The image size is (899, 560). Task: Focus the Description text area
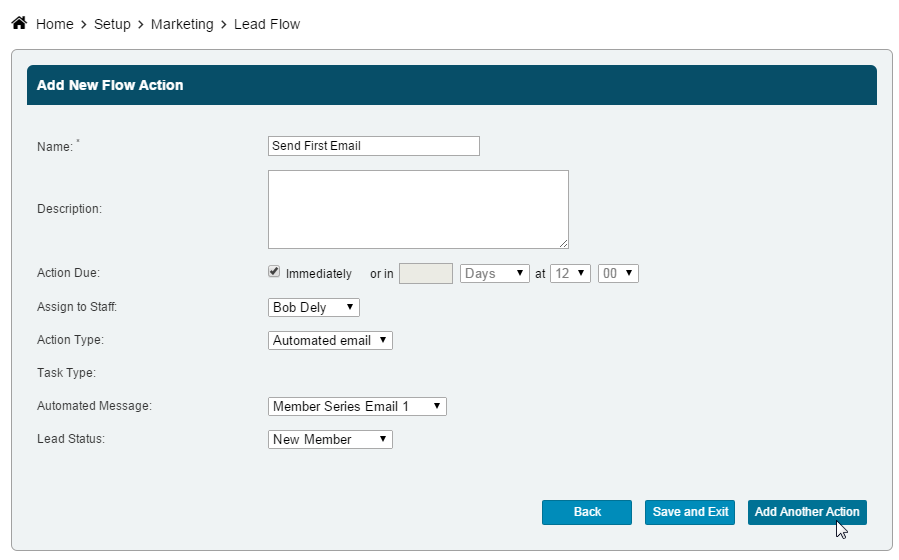pos(417,209)
